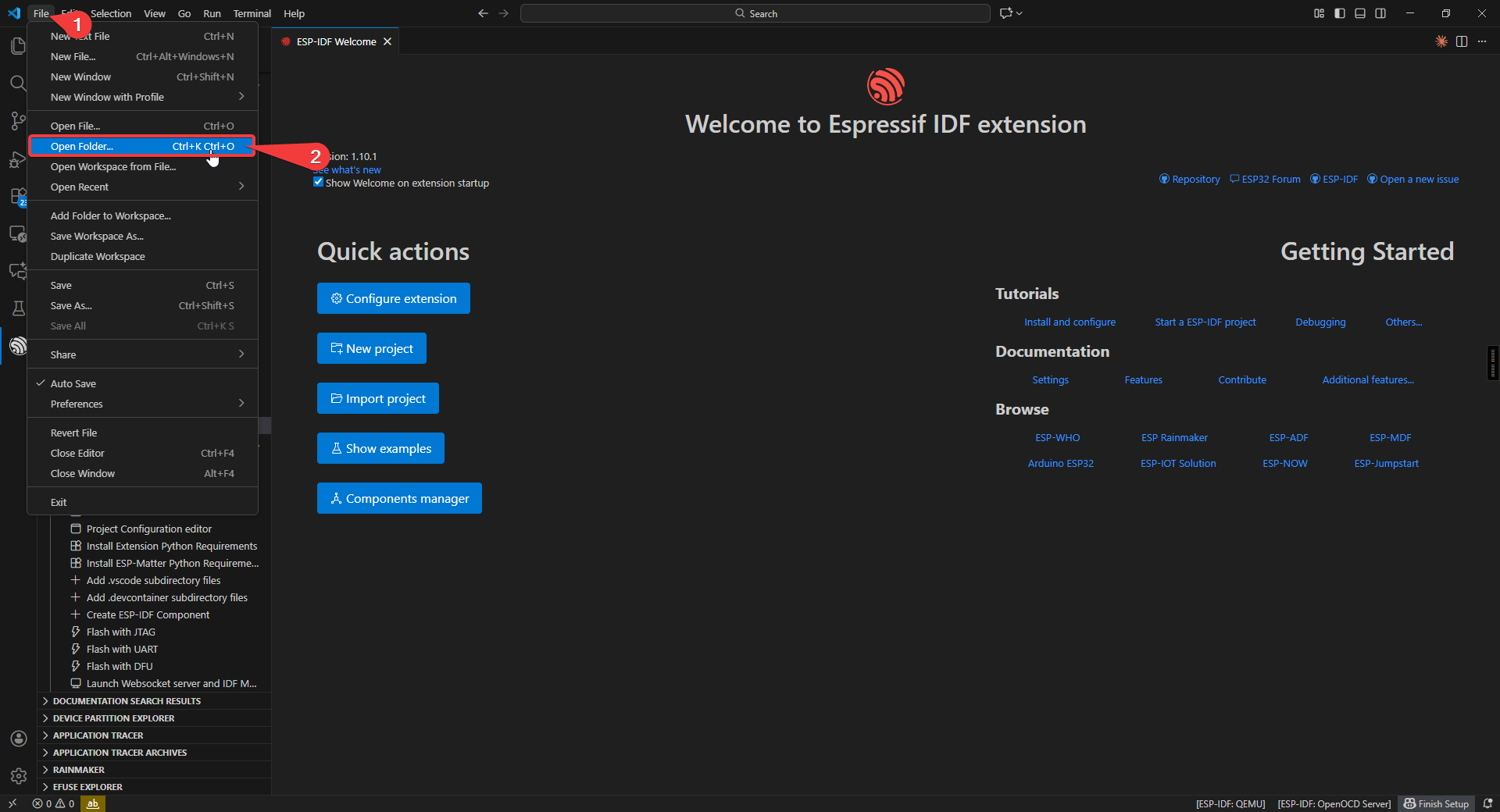Open the Accounts icon in activity bar
This screenshot has width=1500, height=812.
(x=19, y=739)
